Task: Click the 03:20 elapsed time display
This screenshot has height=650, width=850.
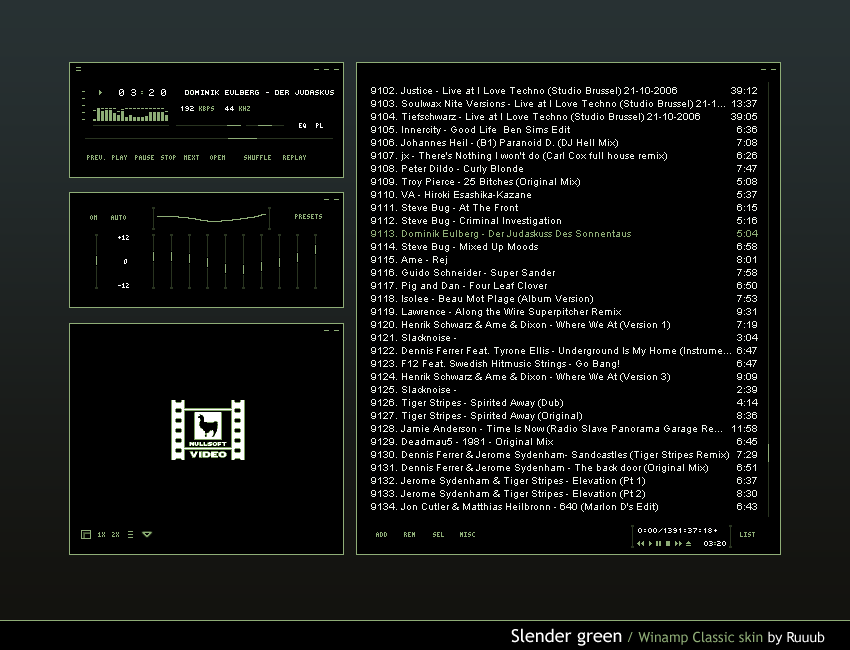Action: coord(143,93)
